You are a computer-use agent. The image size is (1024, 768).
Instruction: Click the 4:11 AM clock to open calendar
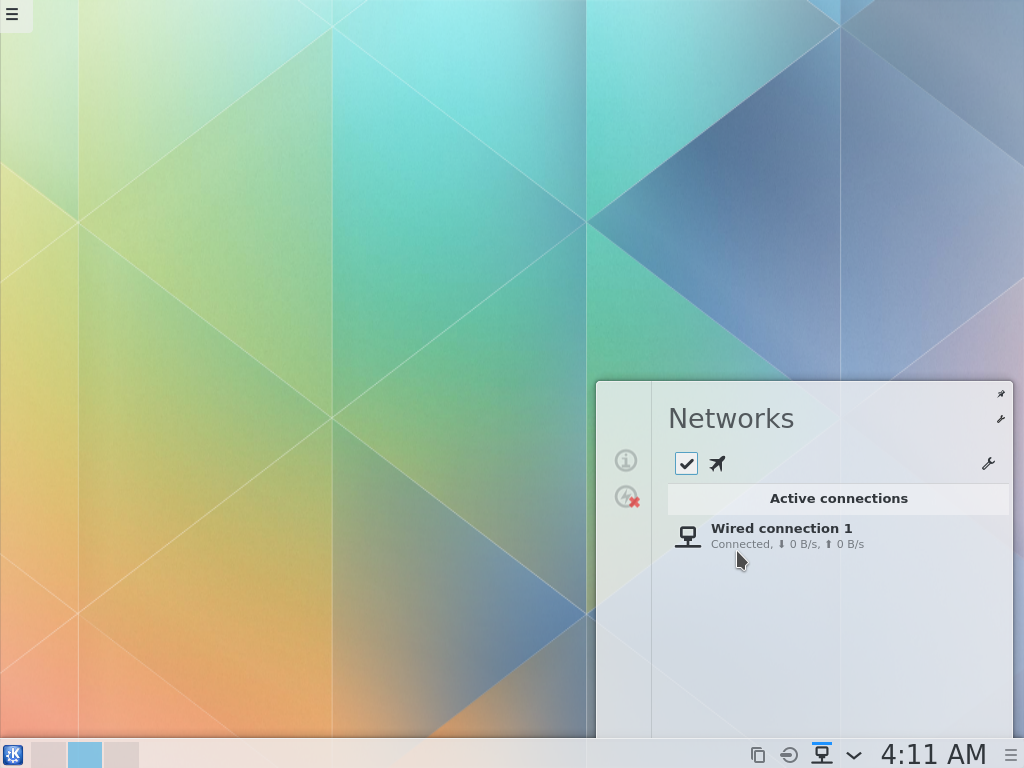coord(932,753)
